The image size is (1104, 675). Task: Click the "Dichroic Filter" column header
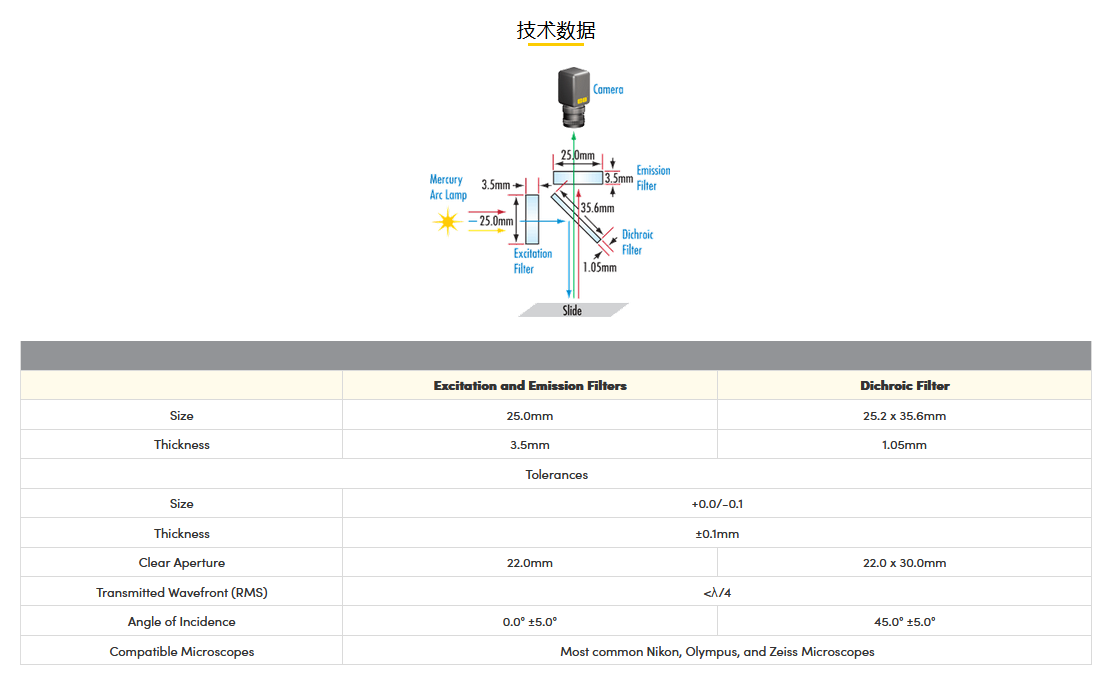click(x=904, y=386)
